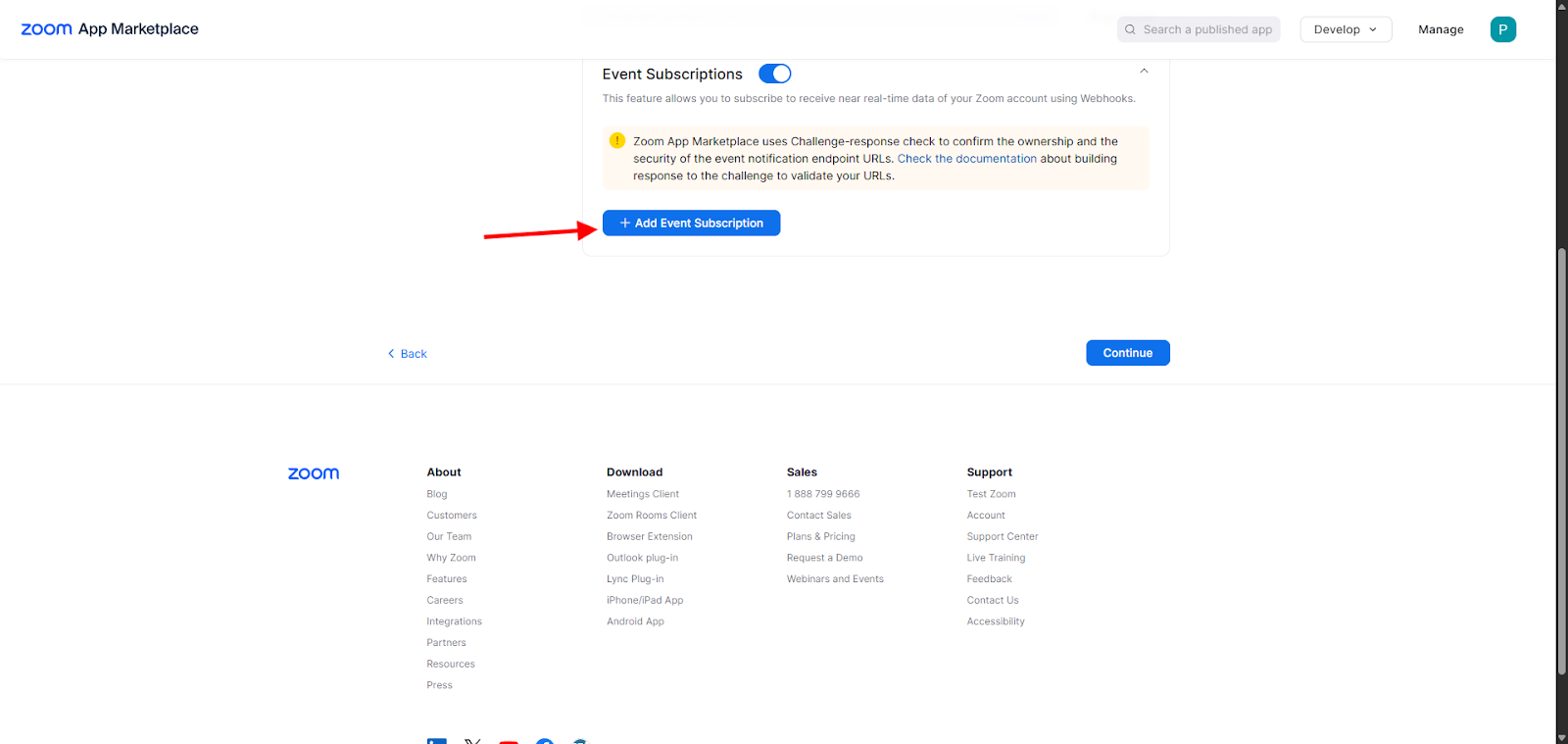This screenshot has width=1568, height=744.
Task: Click the Zoom logo in the footer
Action: [314, 473]
